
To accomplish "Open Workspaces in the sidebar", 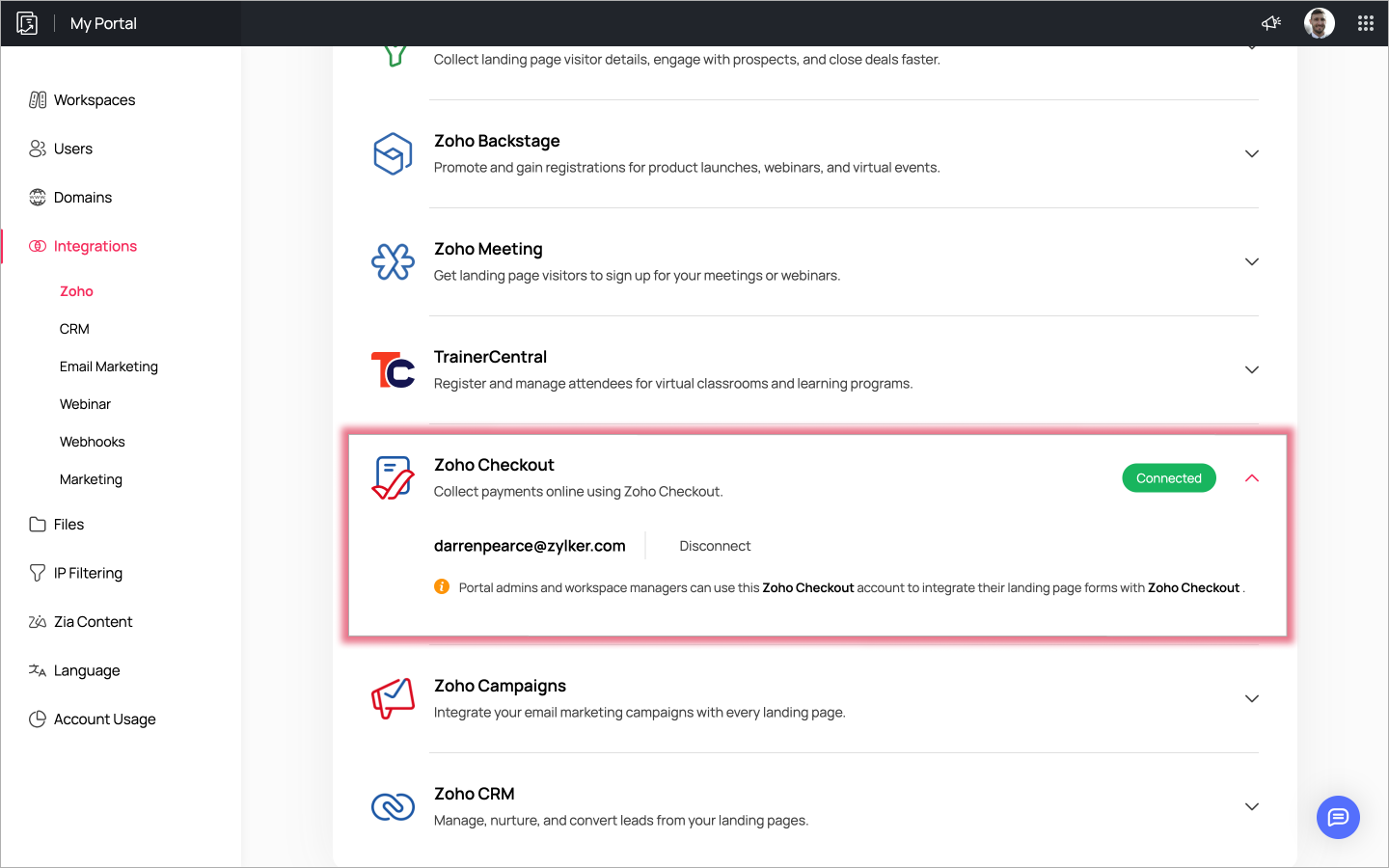I will [95, 100].
